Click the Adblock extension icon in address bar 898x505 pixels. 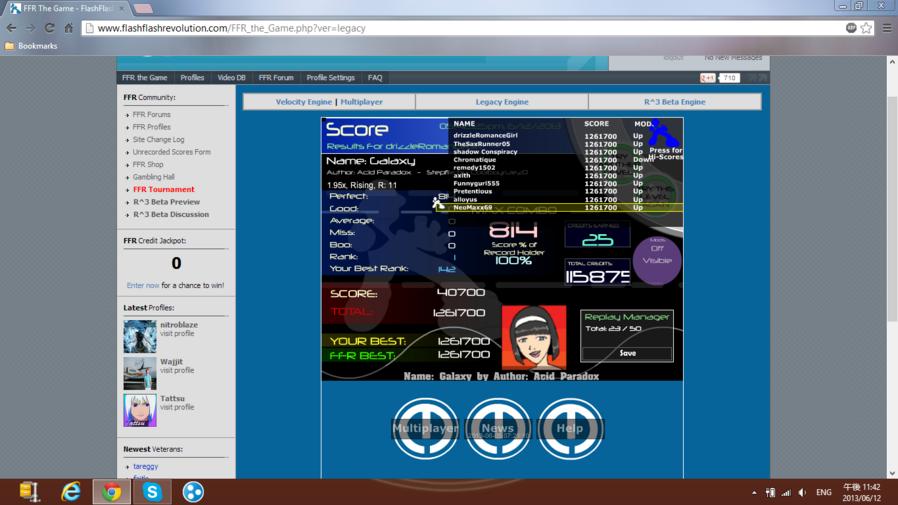[851, 28]
